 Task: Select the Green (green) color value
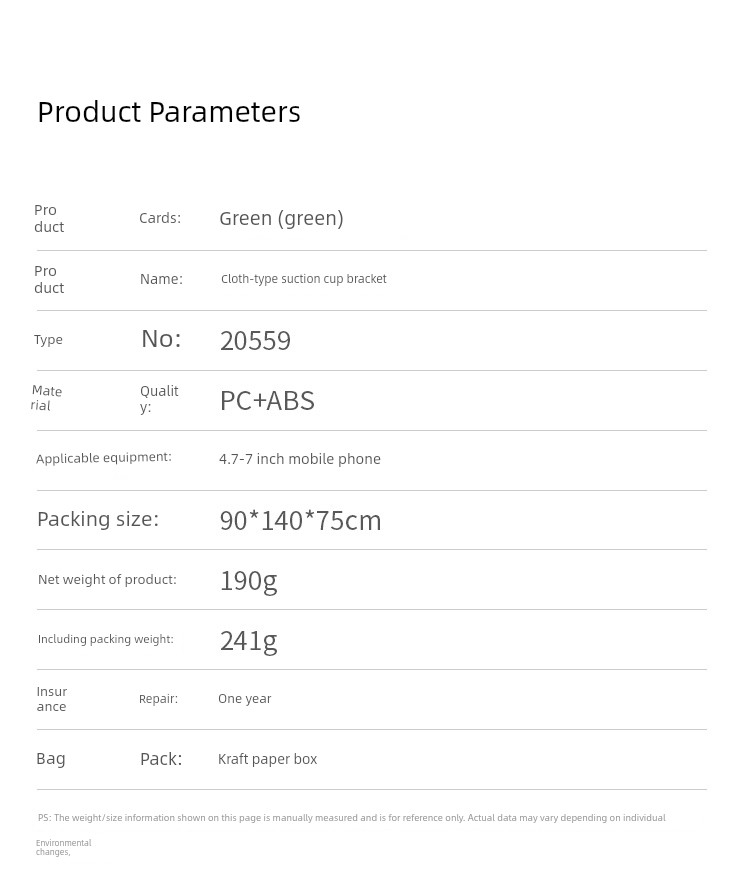pyautogui.click(x=281, y=218)
